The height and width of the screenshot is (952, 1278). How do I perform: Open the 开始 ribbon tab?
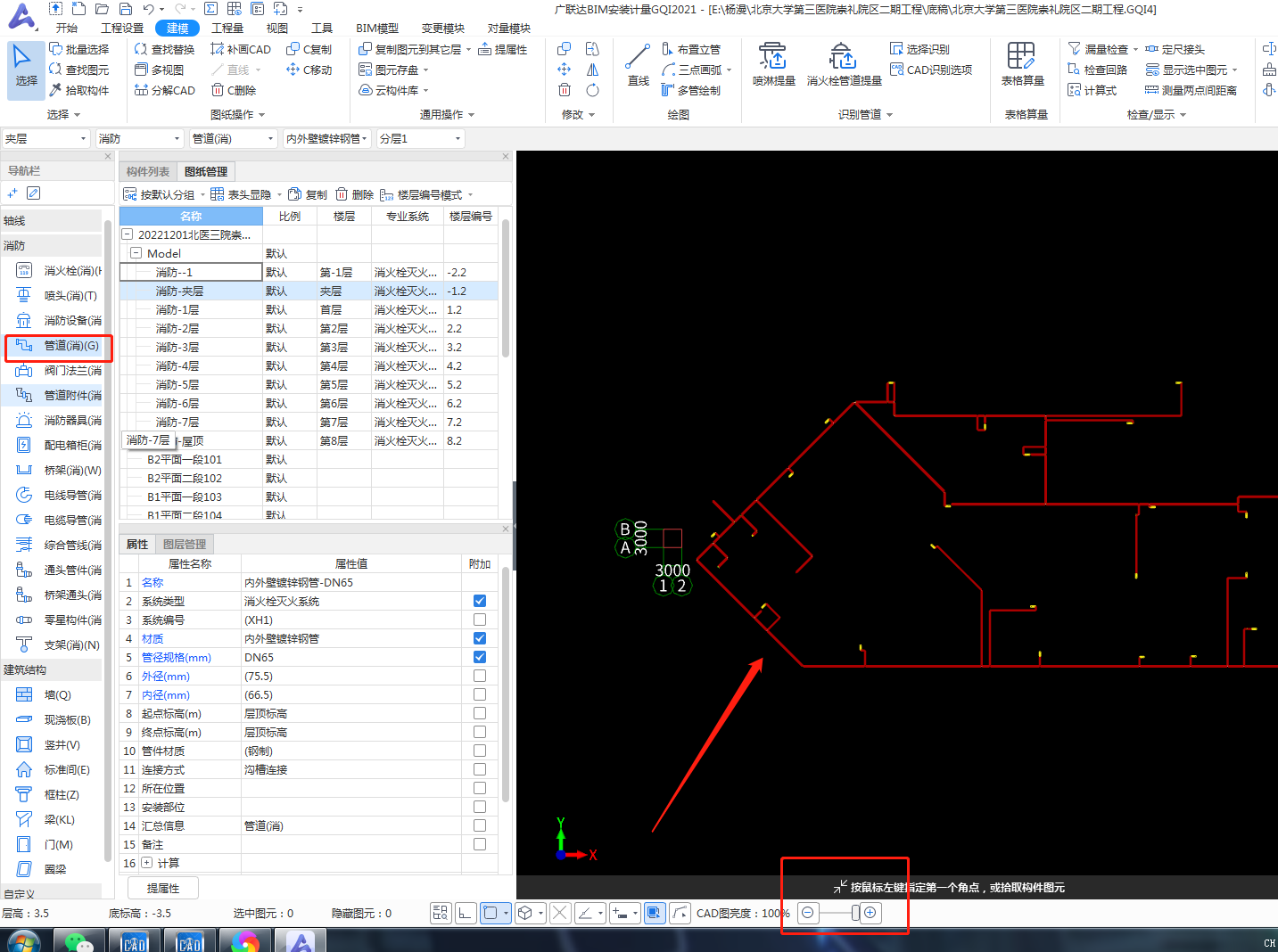pyautogui.click(x=66, y=28)
